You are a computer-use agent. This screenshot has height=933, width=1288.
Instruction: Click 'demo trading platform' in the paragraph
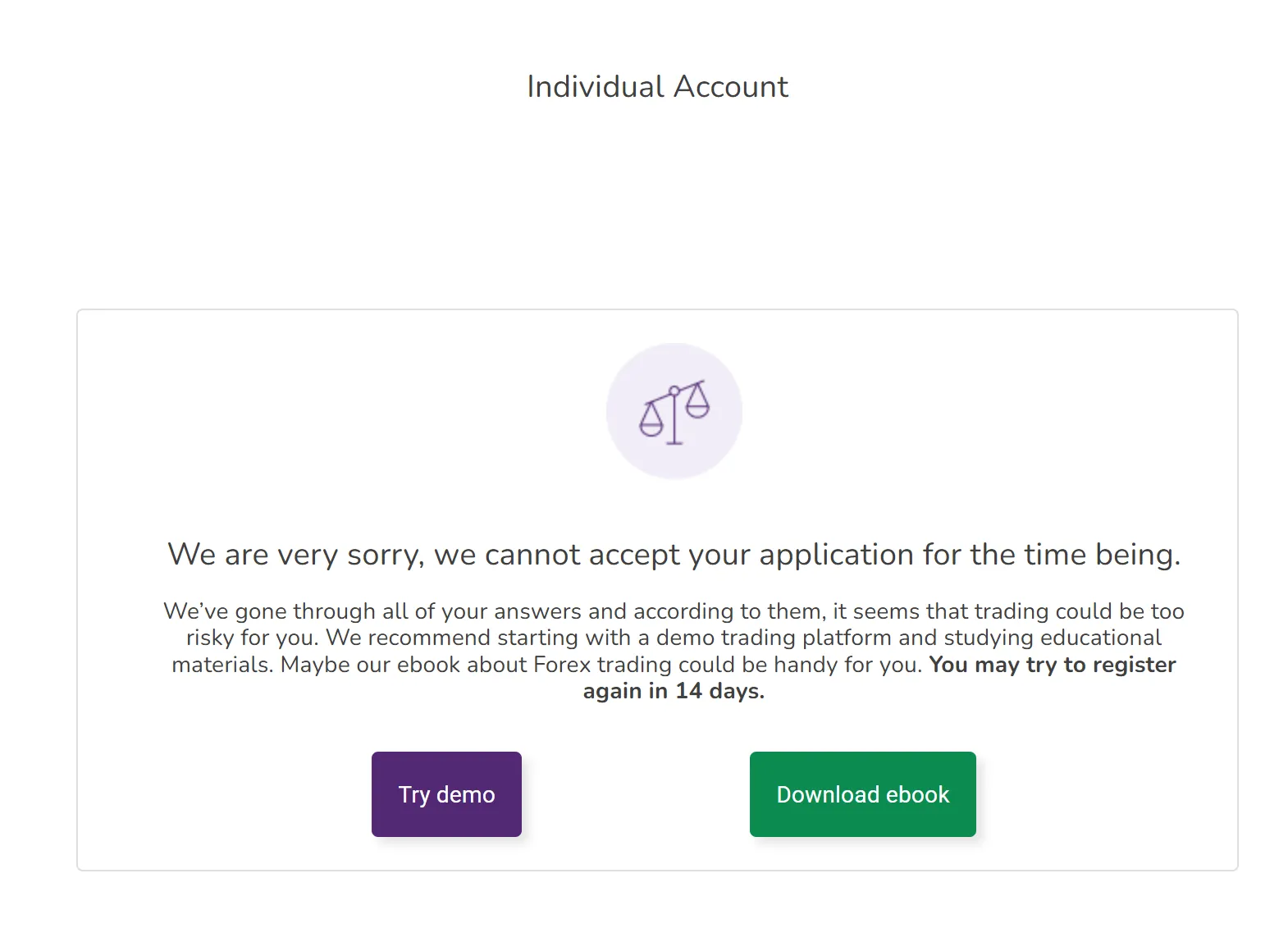[774, 638]
